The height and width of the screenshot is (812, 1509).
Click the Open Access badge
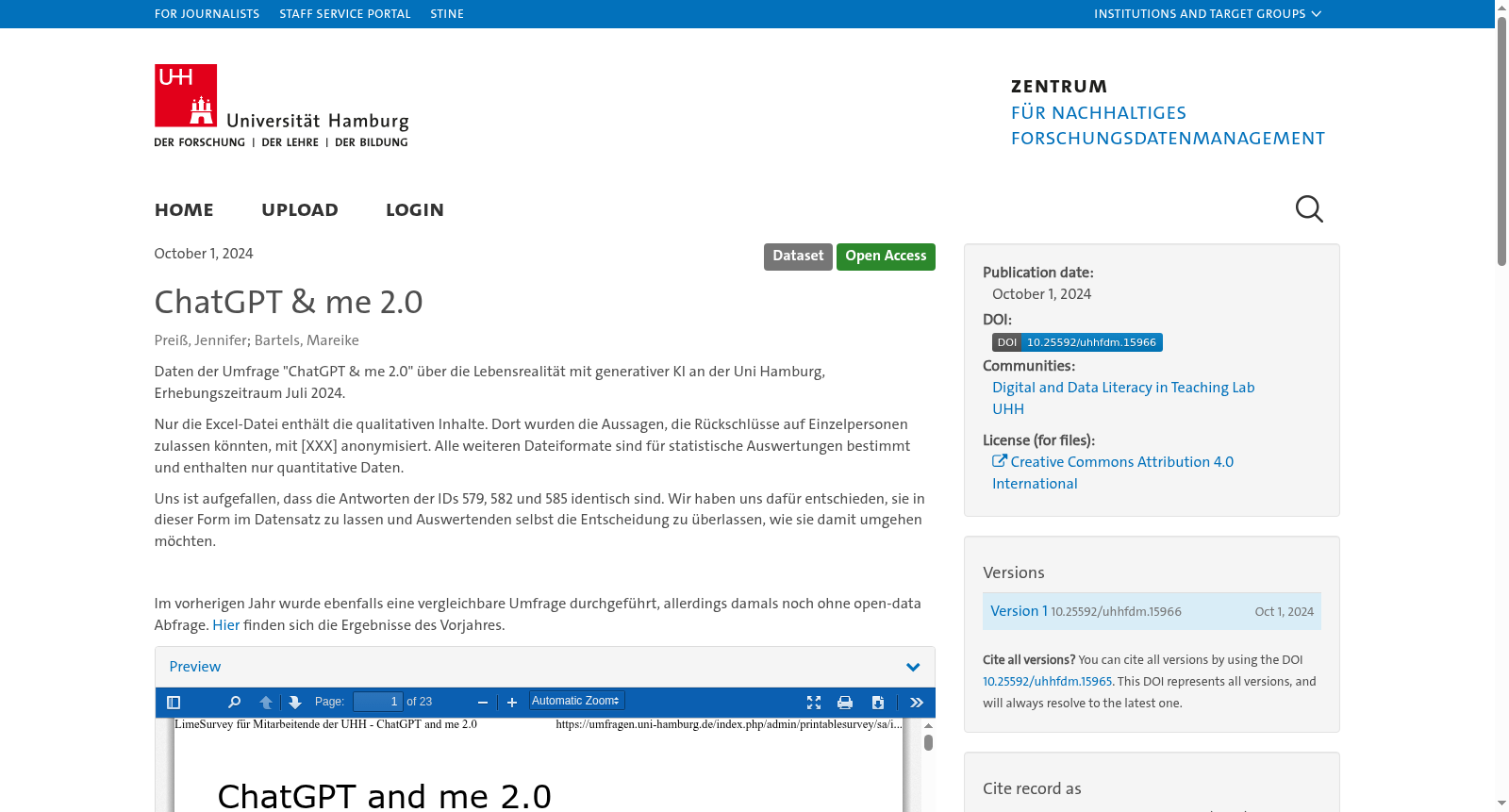(x=886, y=257)
